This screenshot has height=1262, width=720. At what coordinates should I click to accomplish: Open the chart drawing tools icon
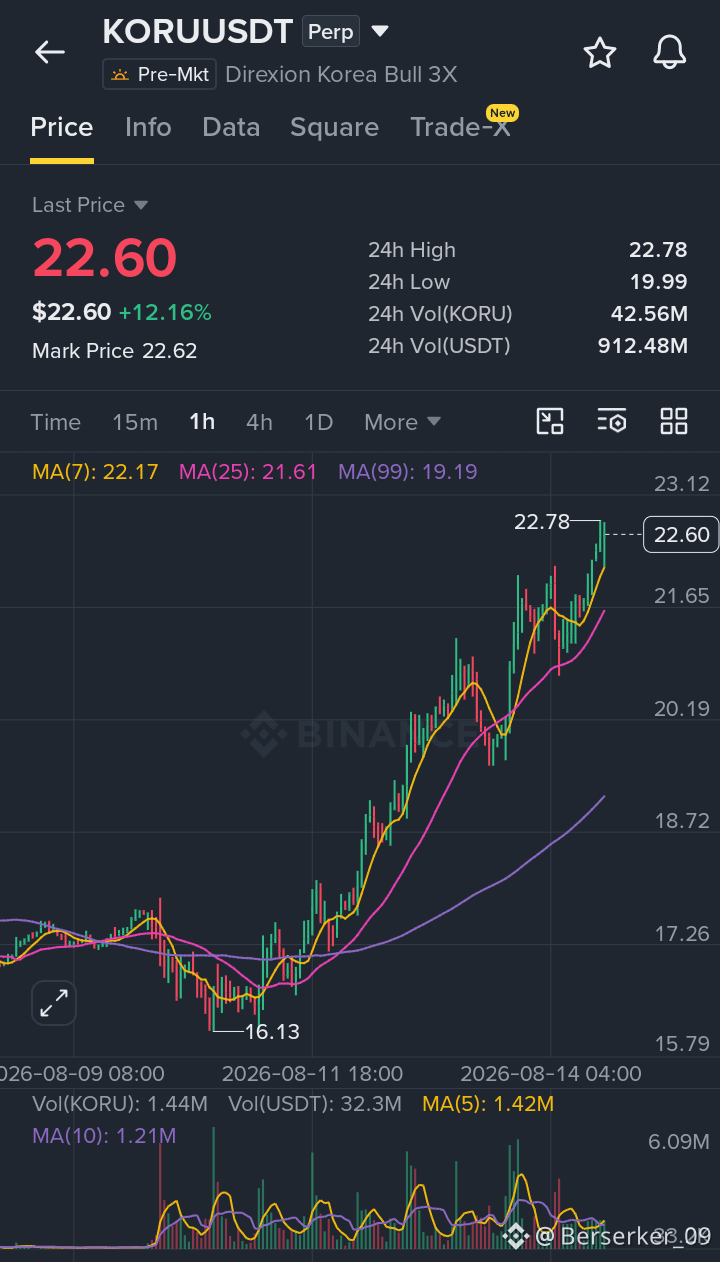(x=550, y=421)
